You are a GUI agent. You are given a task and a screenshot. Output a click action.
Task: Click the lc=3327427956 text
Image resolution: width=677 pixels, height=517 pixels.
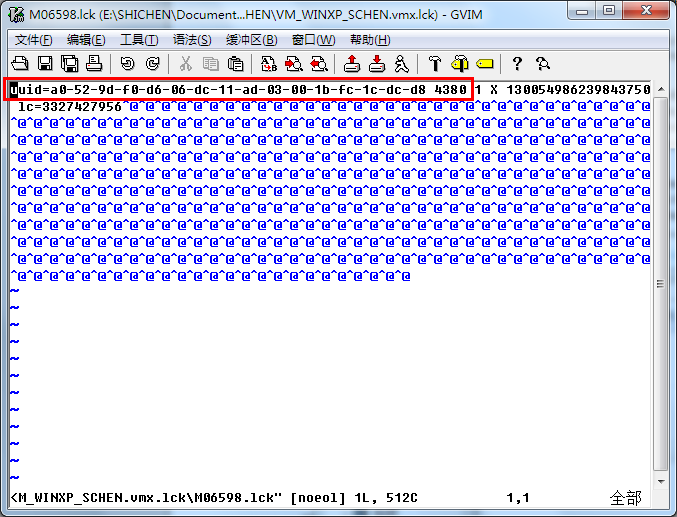coord(70,106)
